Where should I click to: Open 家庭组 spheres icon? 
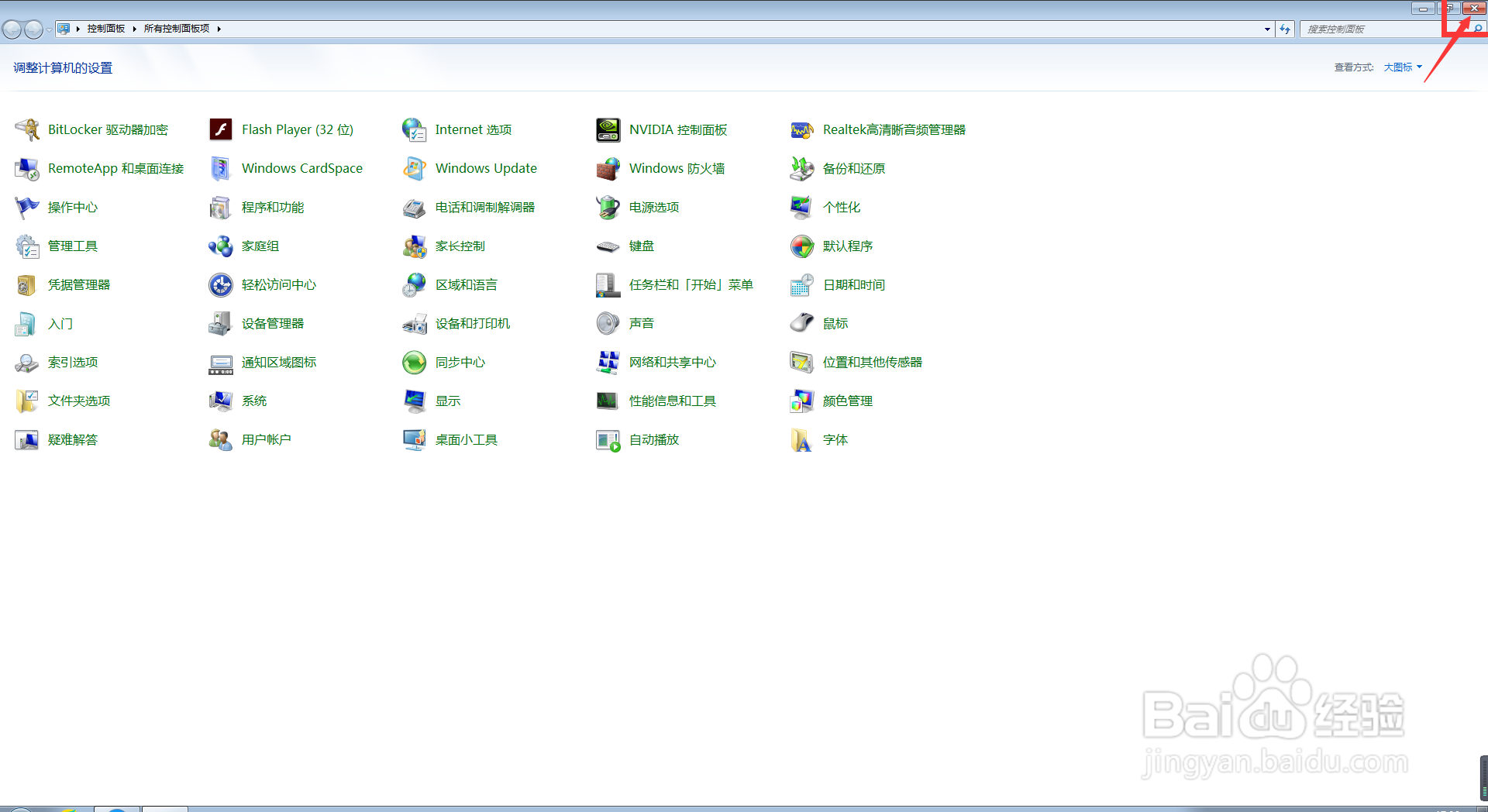click(221, 246)
